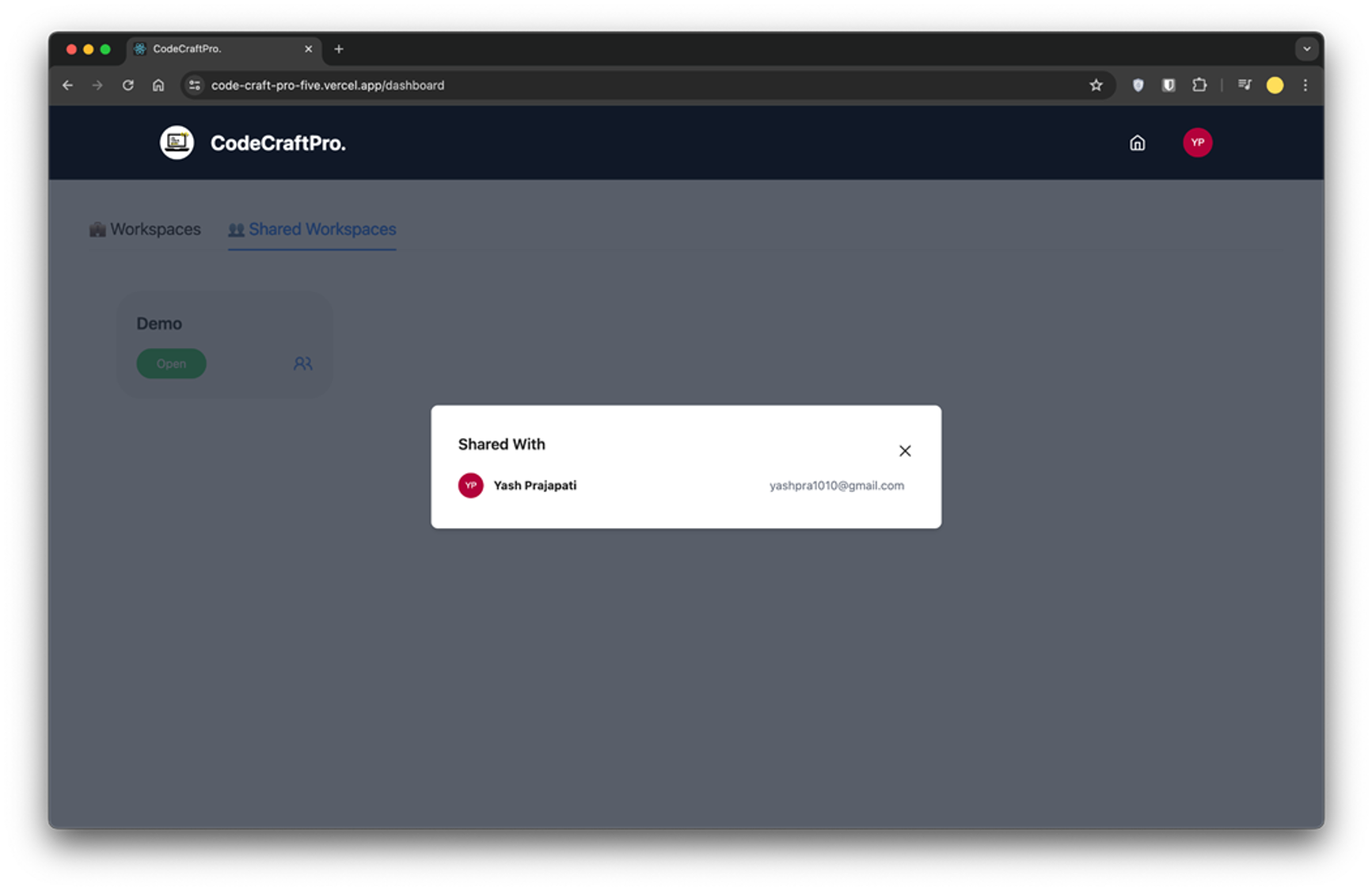Click the Shared With heading

click(501, 444)
